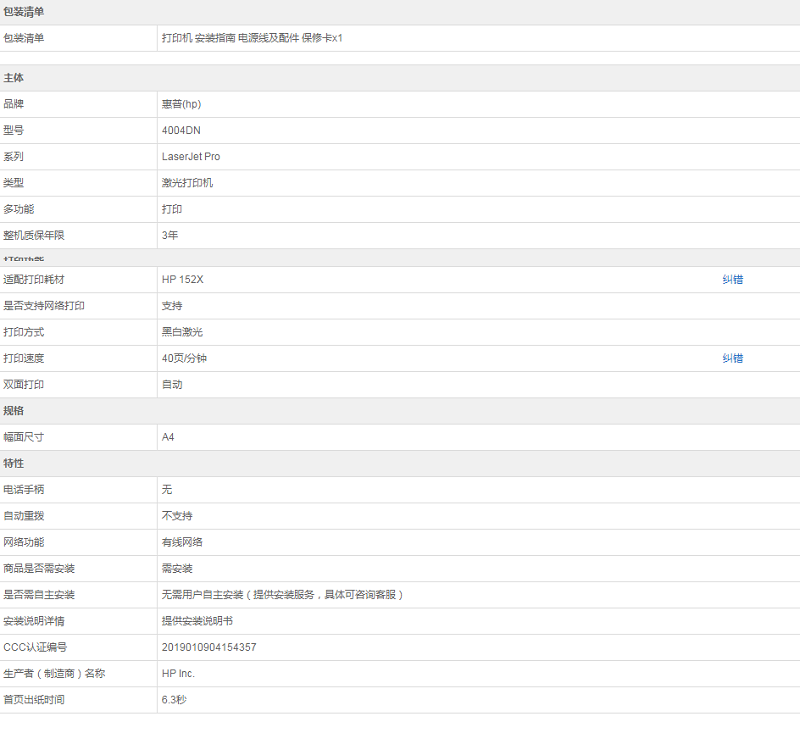This screenshot has width=800, height=741.
Task: Click the 多功能 row label
Action: [x=18, y=209]
